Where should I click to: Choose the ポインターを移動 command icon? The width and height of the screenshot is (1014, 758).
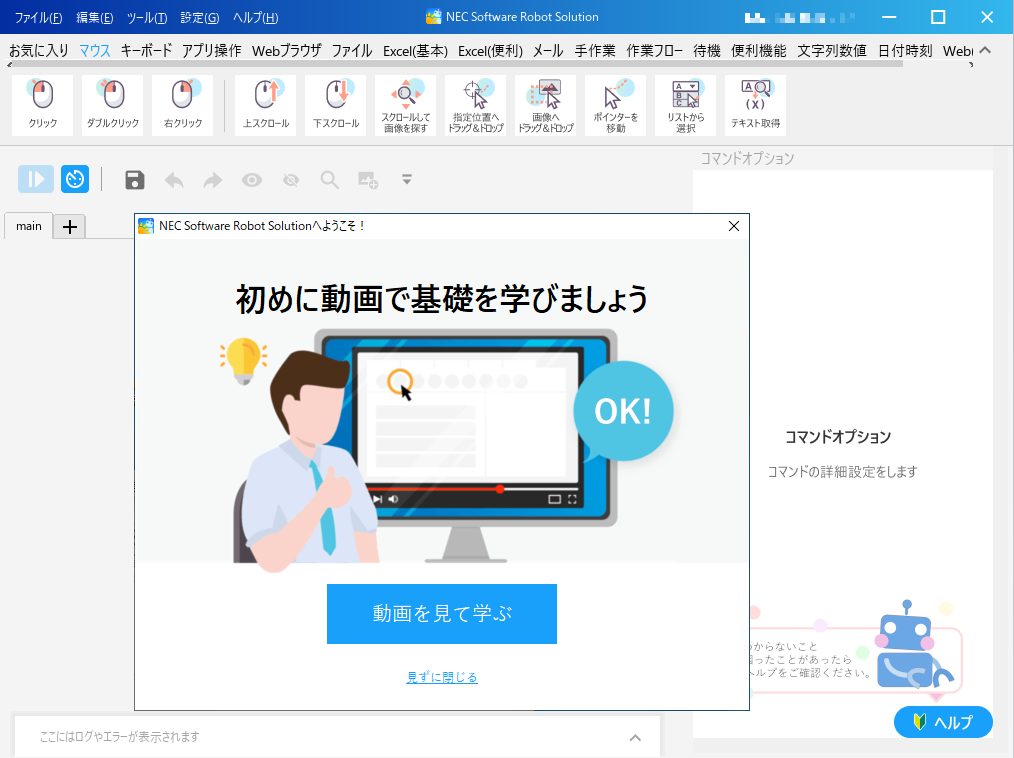615,103
